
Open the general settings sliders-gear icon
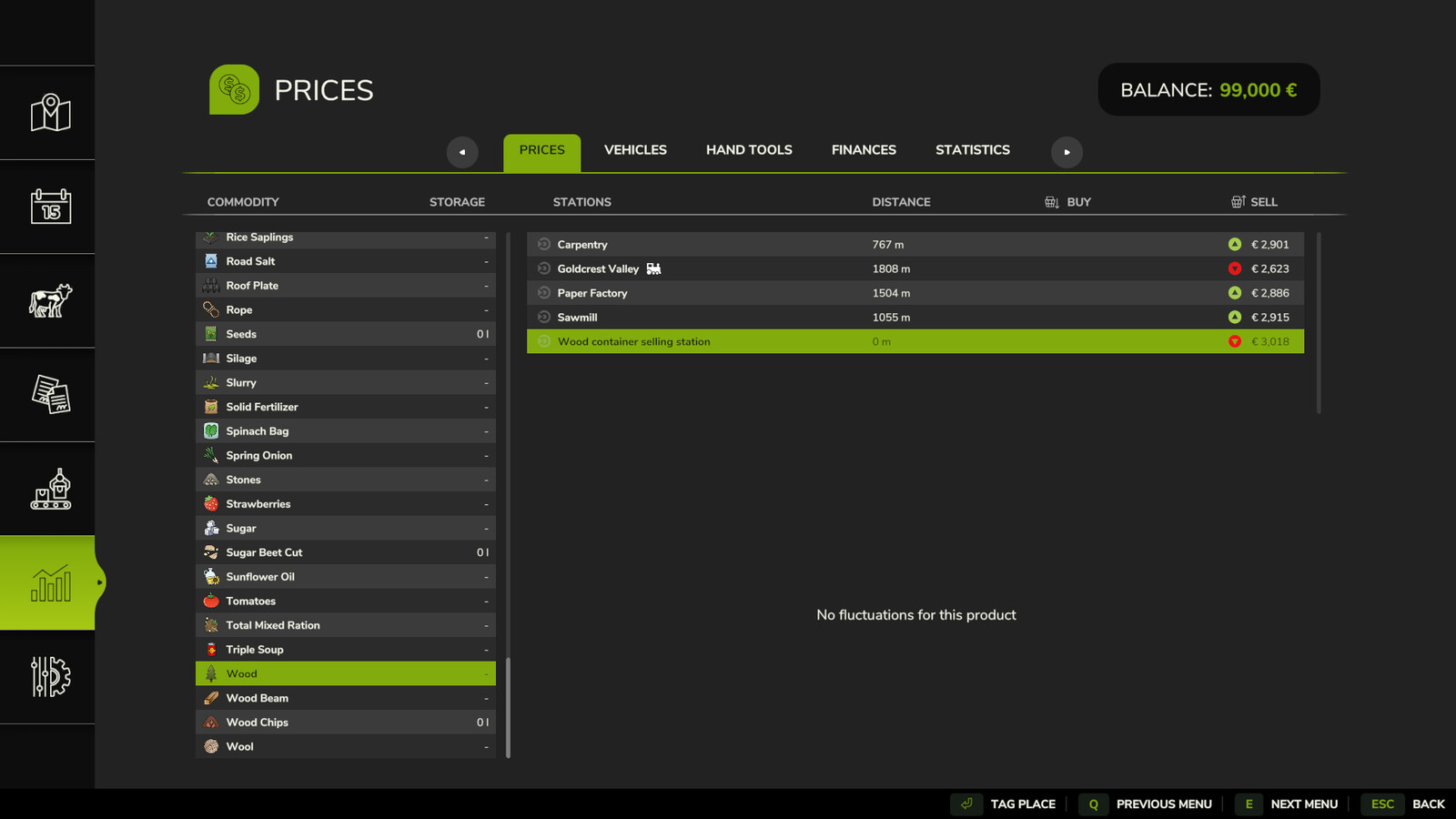coord(50,677)
